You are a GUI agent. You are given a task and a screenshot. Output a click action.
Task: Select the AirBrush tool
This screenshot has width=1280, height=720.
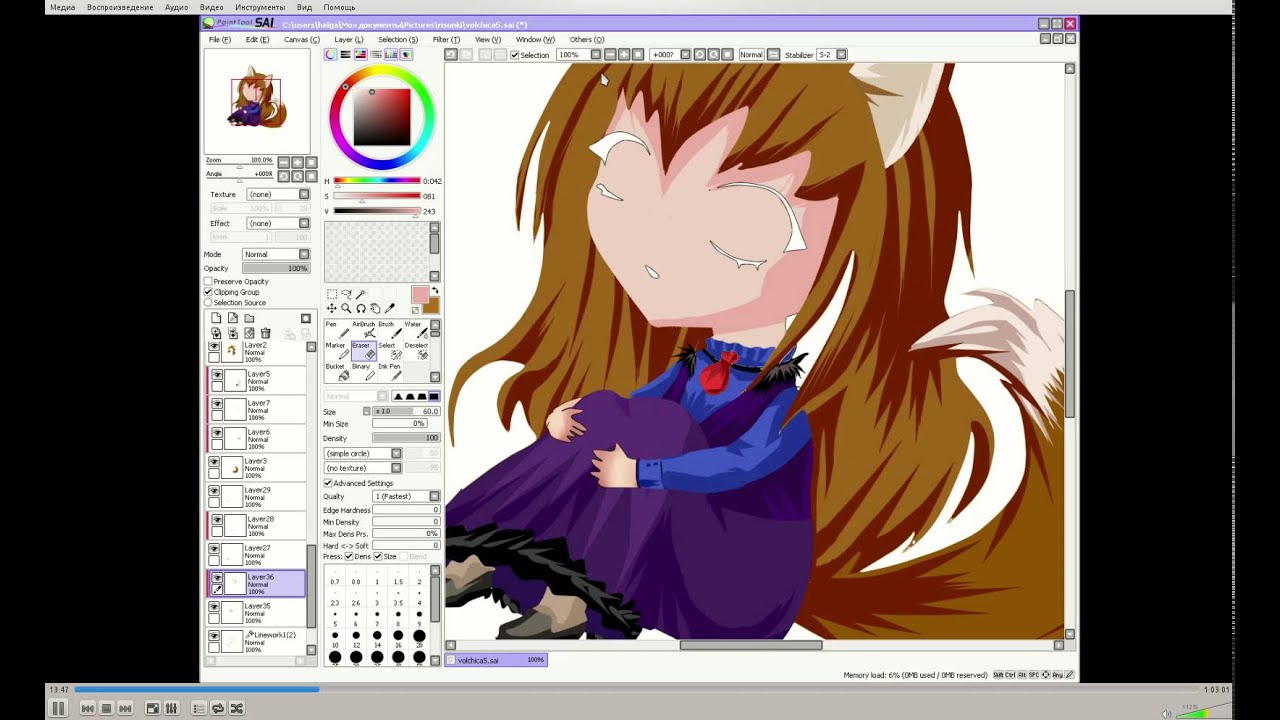(x=363, y=330)
